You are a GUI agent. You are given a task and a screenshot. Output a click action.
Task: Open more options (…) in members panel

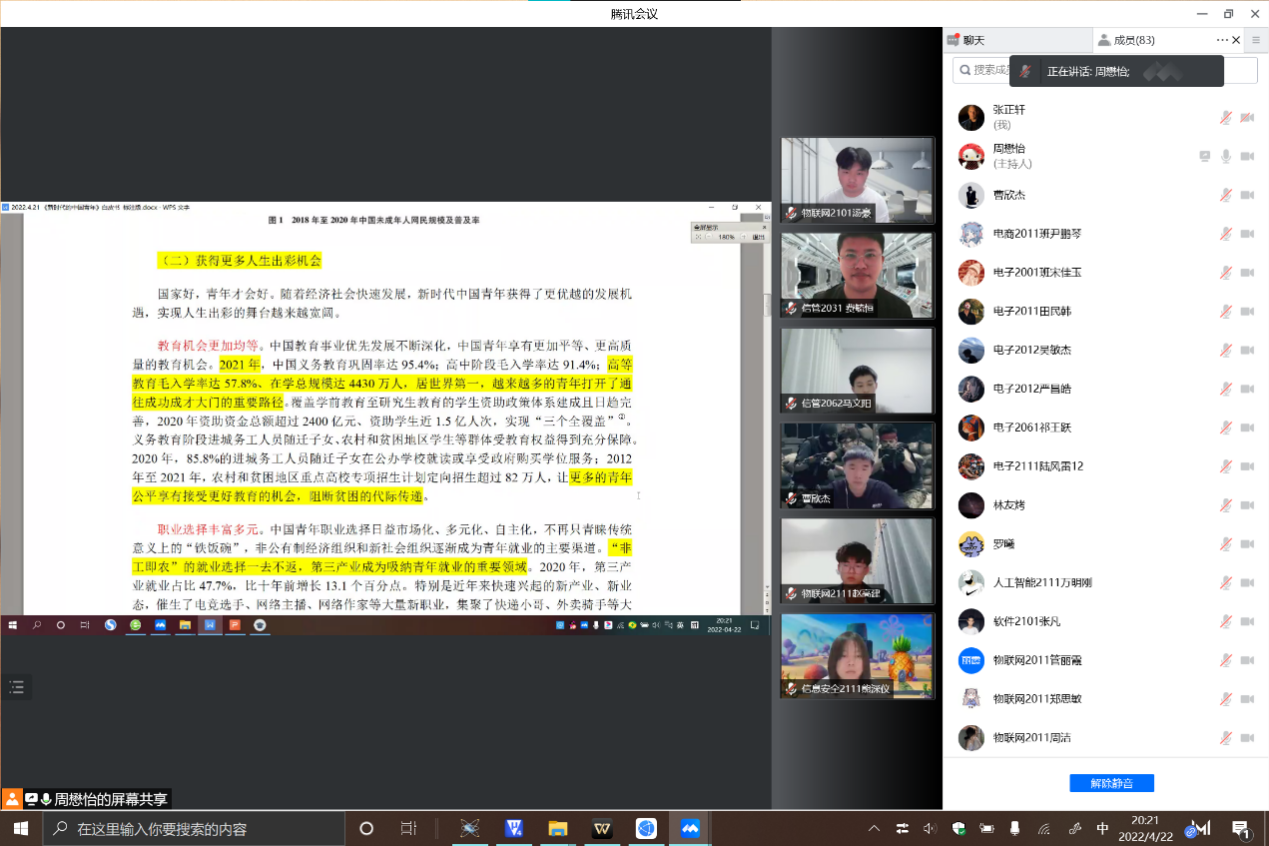click(x=1221, y=40)
